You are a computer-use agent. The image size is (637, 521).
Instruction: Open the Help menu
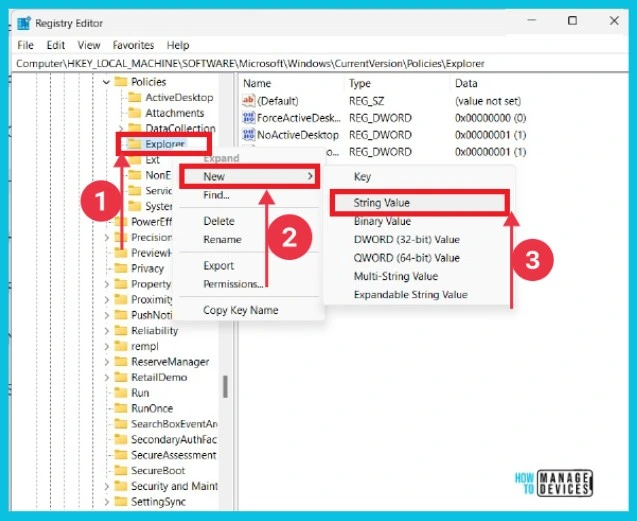pyautogui.click(x=178, y=45)
